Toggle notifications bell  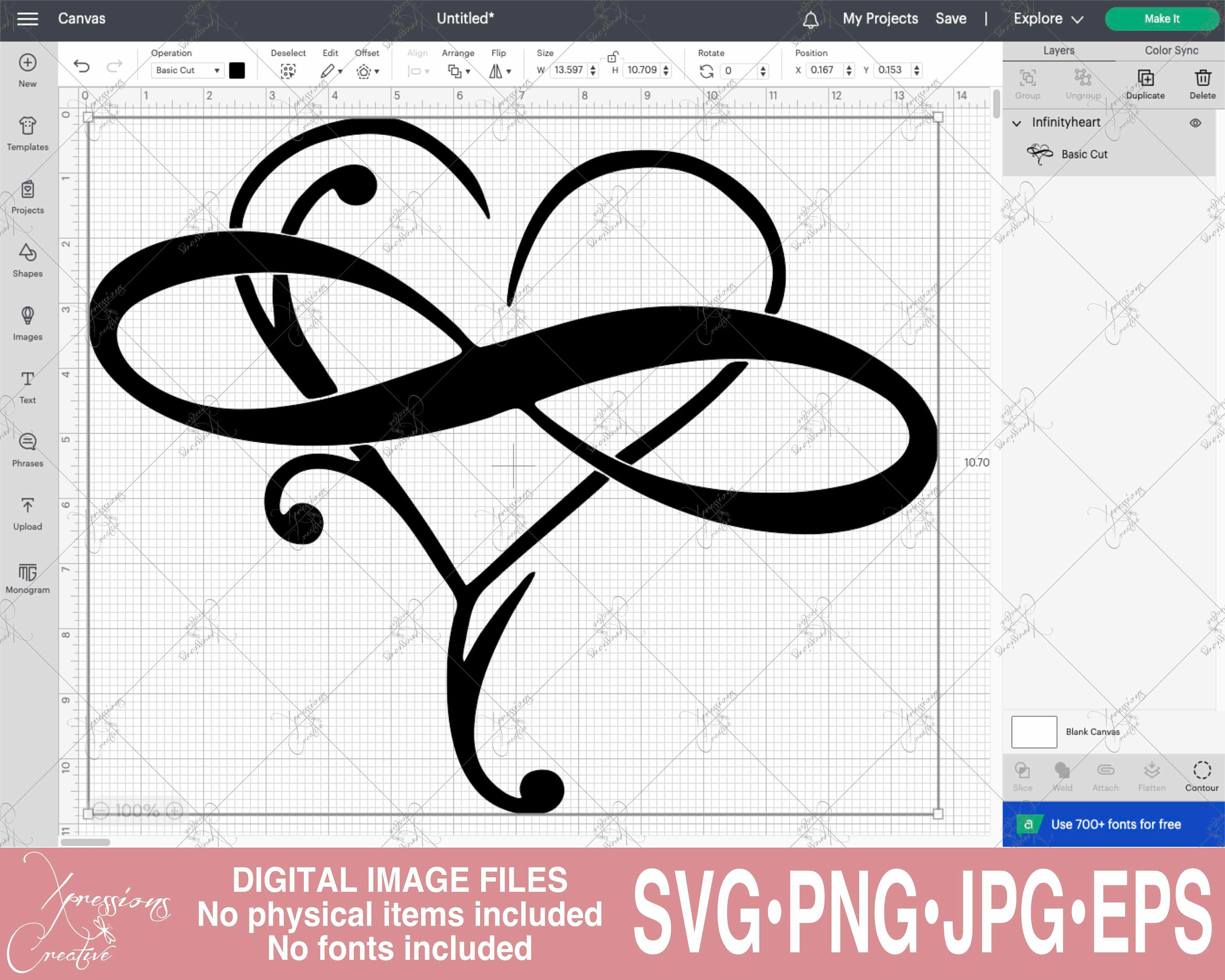811,18
